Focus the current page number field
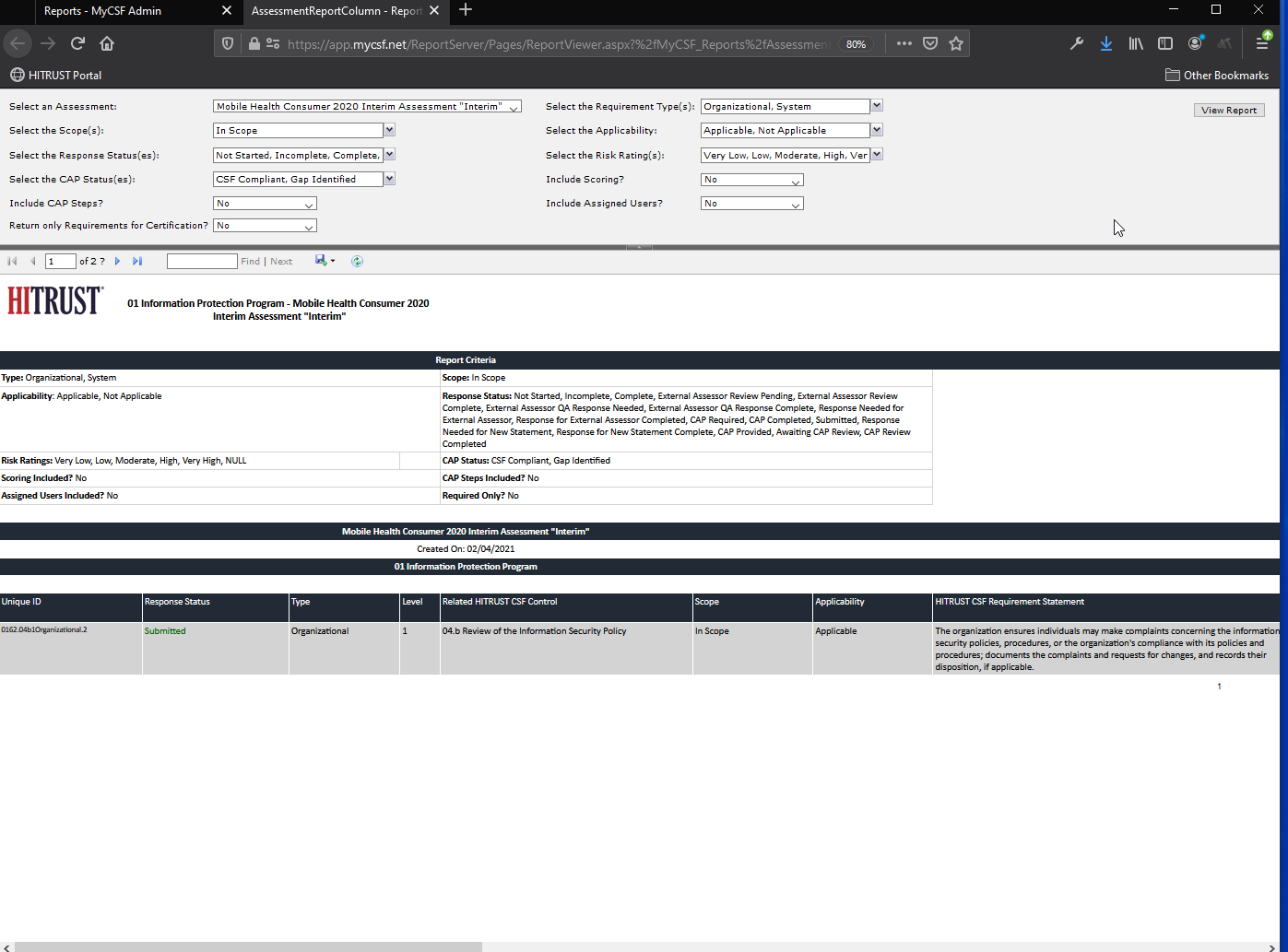Viewport: 1288px width, 952px height. tap(60, 262)
